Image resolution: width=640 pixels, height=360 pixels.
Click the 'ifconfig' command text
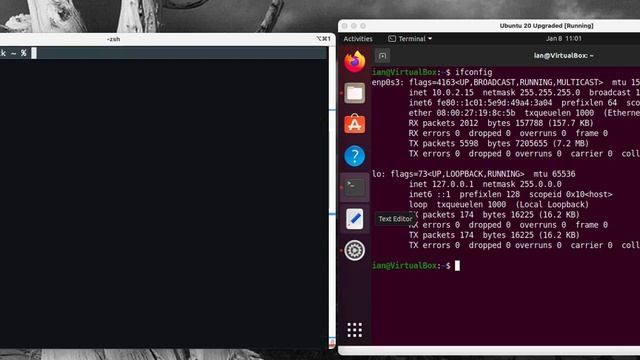pos(473,72)
